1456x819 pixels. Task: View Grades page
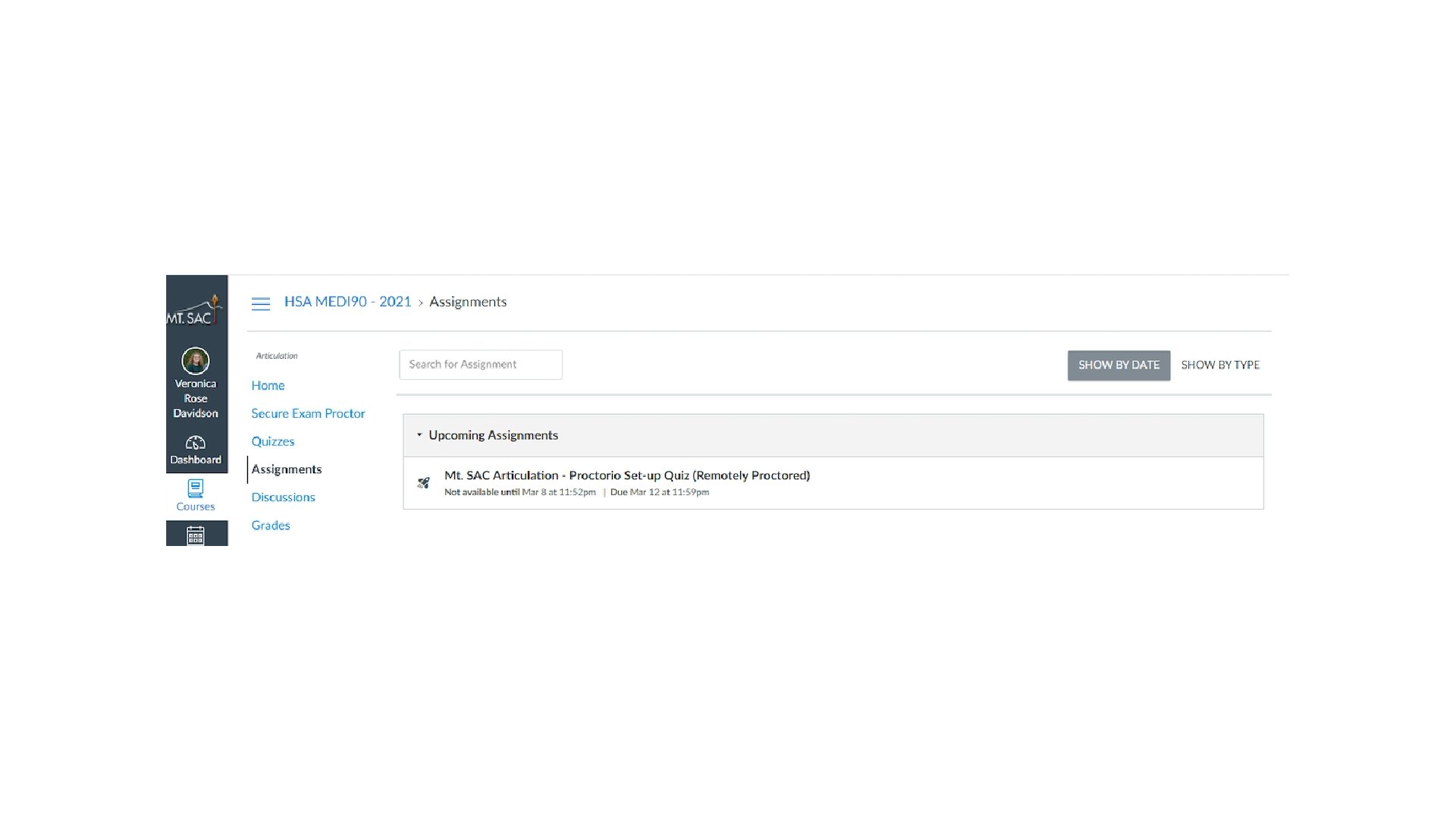tap(270, 526)
